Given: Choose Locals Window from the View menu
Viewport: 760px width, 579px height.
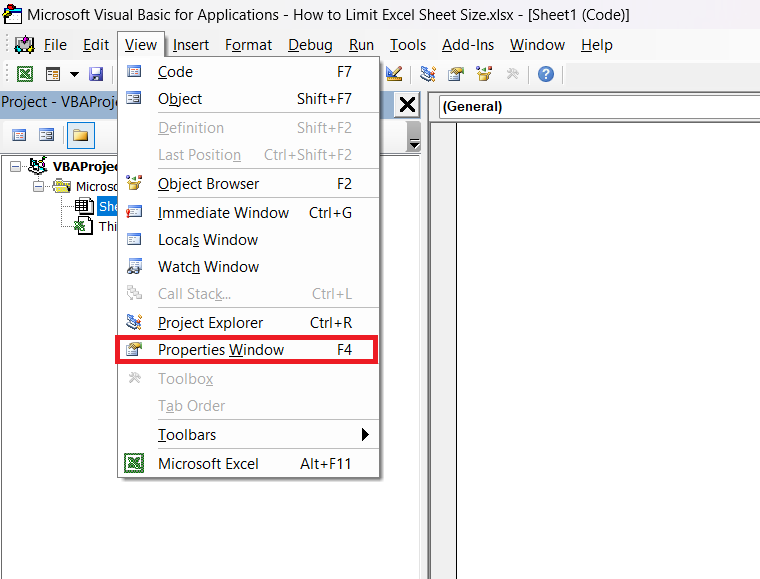Looking at the screenshot, I should (x=249, y=240).
